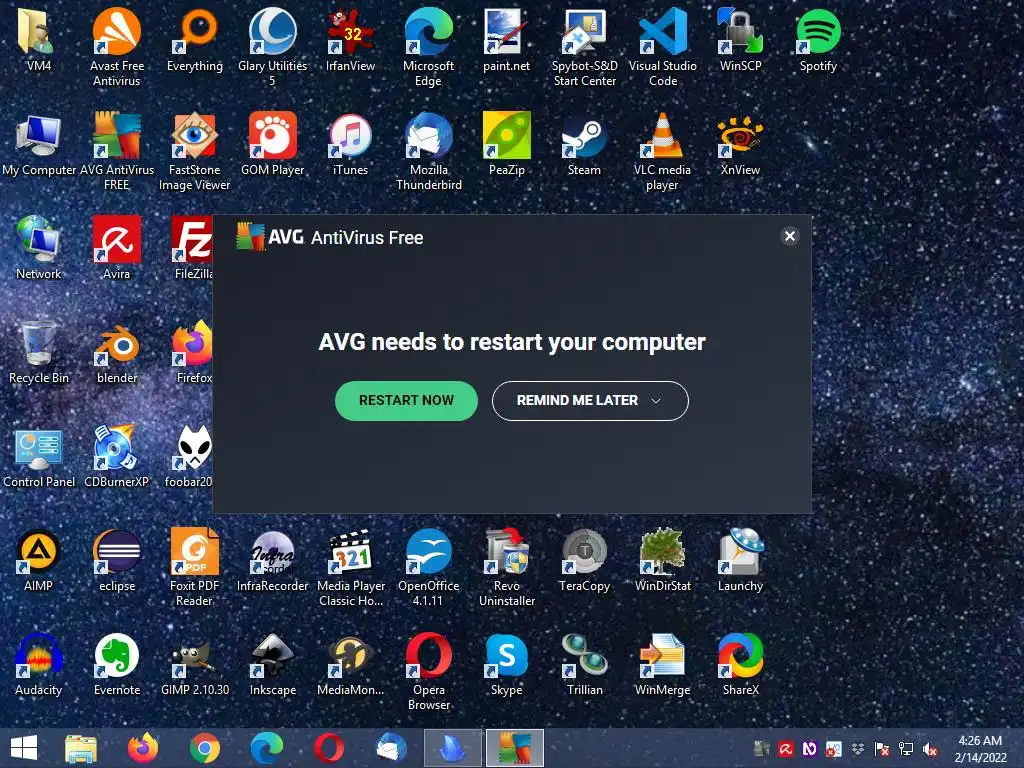Open Spotify desktop shortcut
This screenshot has width=1024, height=768.
point(818,39)
